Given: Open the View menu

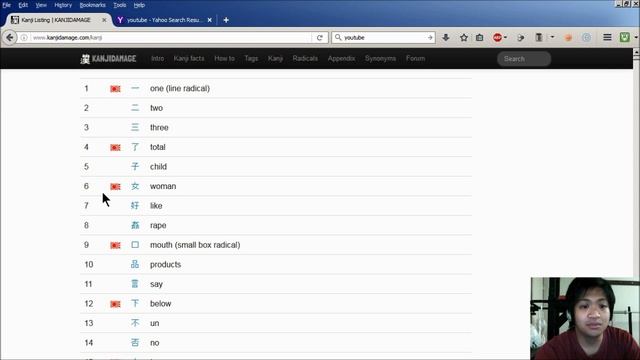Looking at the screenshot, I should point(41,5).
